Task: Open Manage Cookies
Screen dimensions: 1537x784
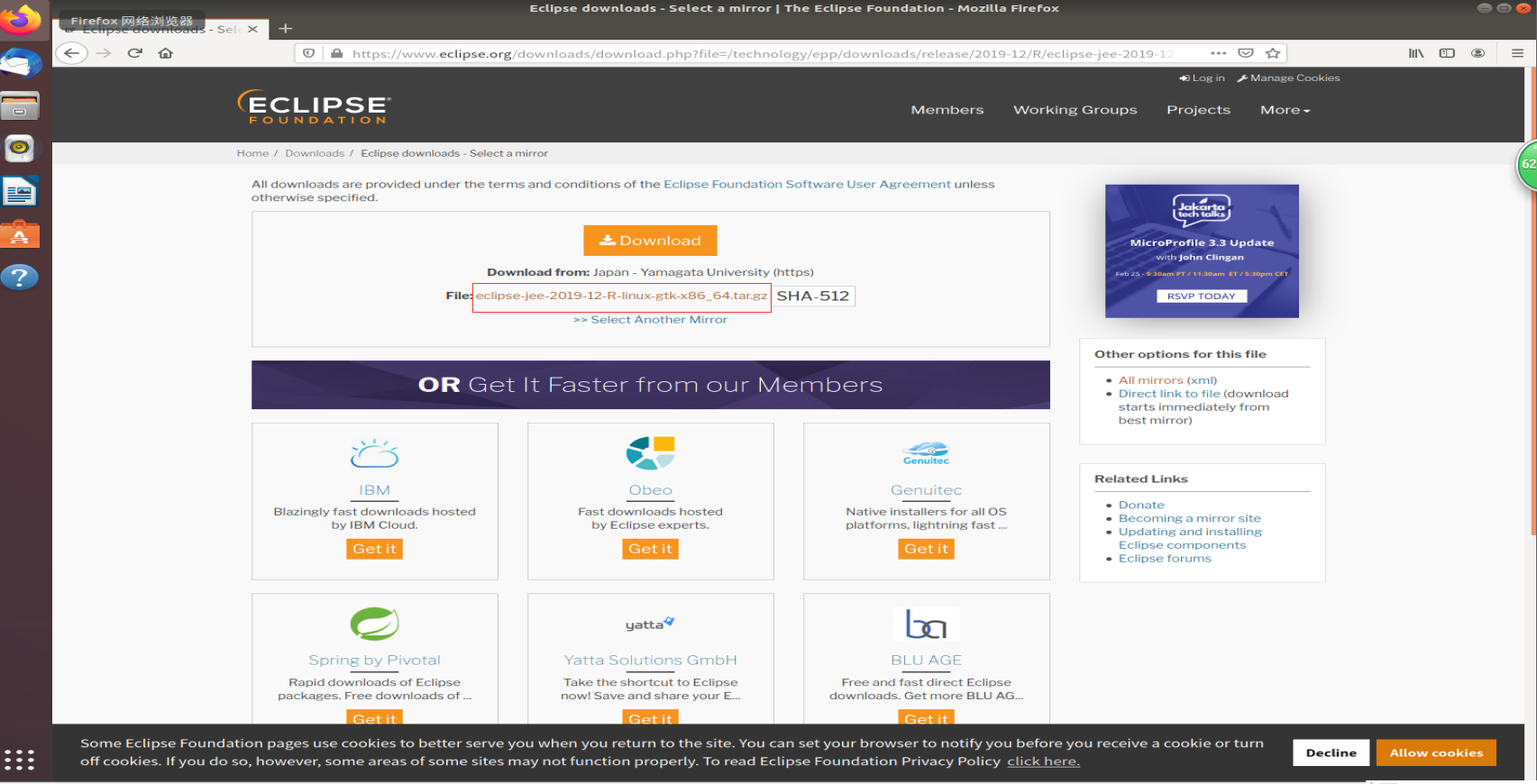Action: pos(1289,78)
